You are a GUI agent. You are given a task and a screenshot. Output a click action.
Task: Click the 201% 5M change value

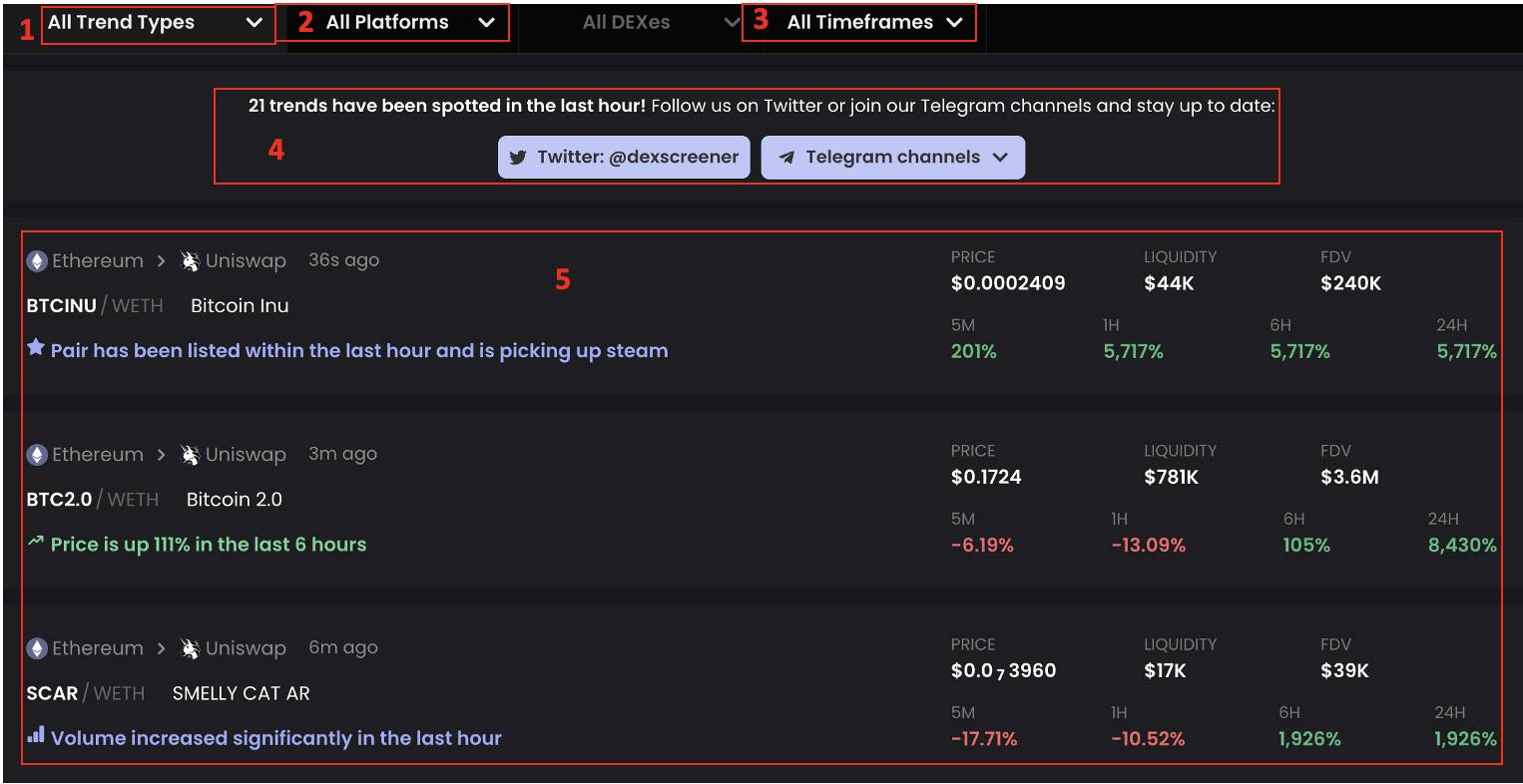pyautogui.click(x=974, y=351)
